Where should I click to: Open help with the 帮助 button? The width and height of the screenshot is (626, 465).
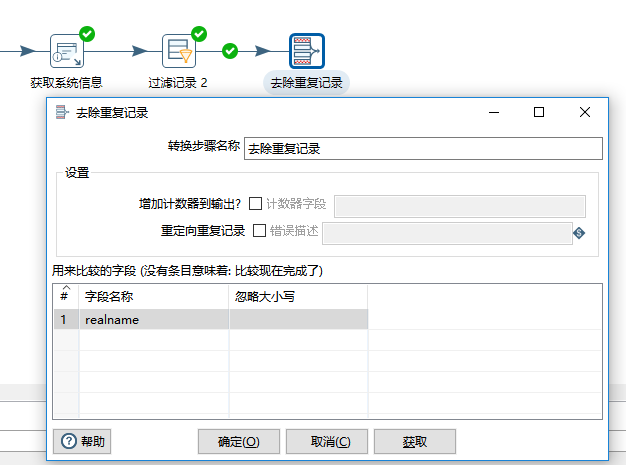82,441
